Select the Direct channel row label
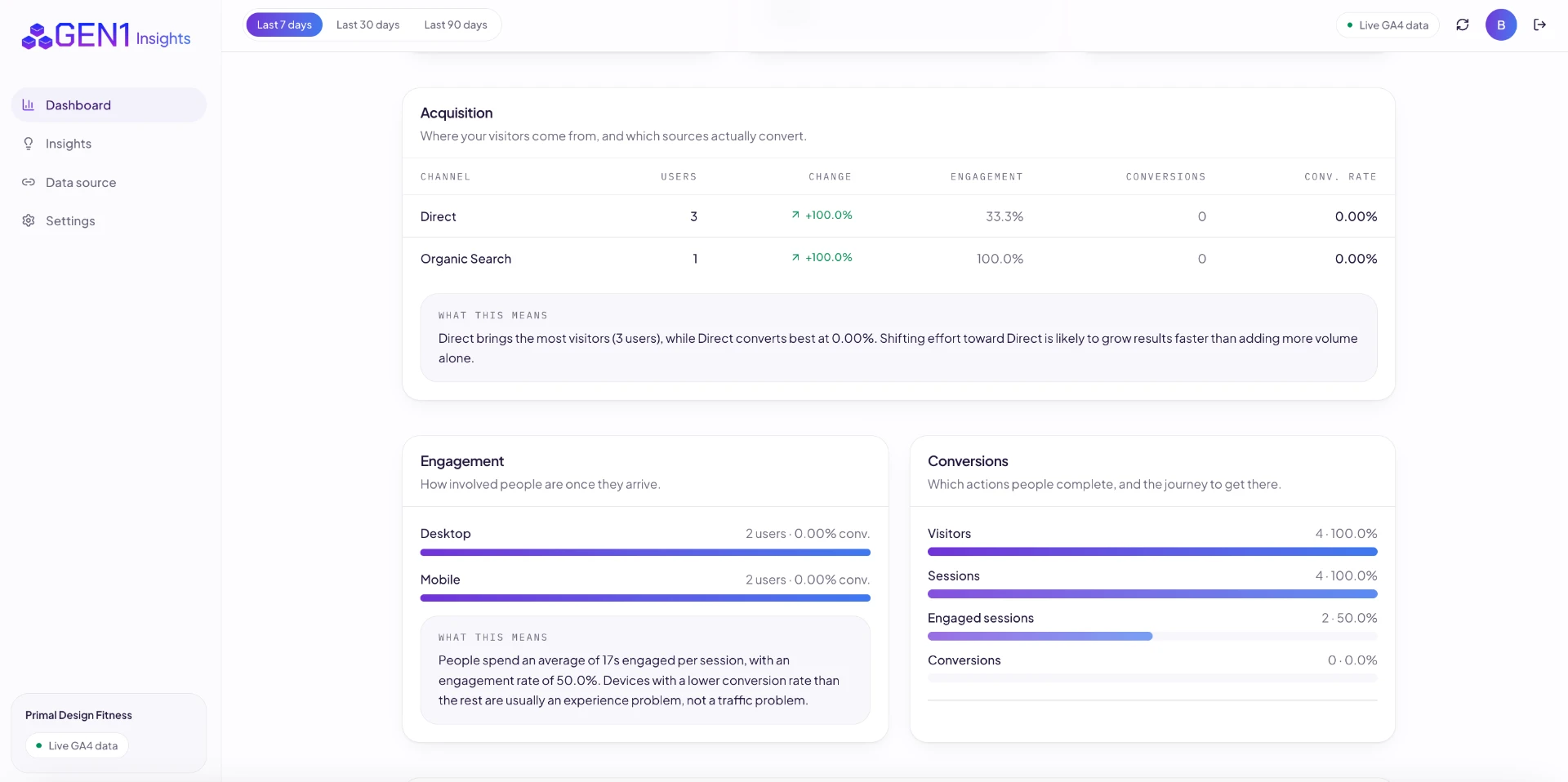The height and width of the screenshot is (782, 1568). (438, 216)
